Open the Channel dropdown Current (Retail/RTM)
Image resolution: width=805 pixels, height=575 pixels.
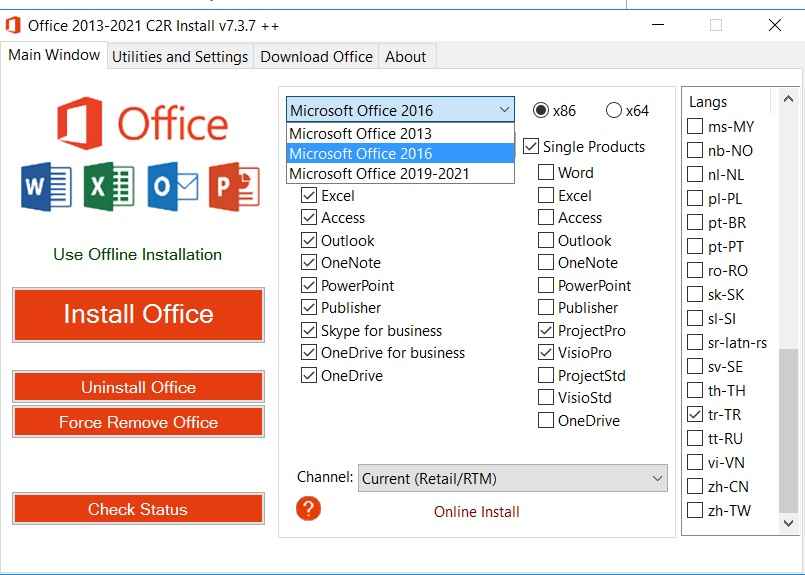point(513,478)
